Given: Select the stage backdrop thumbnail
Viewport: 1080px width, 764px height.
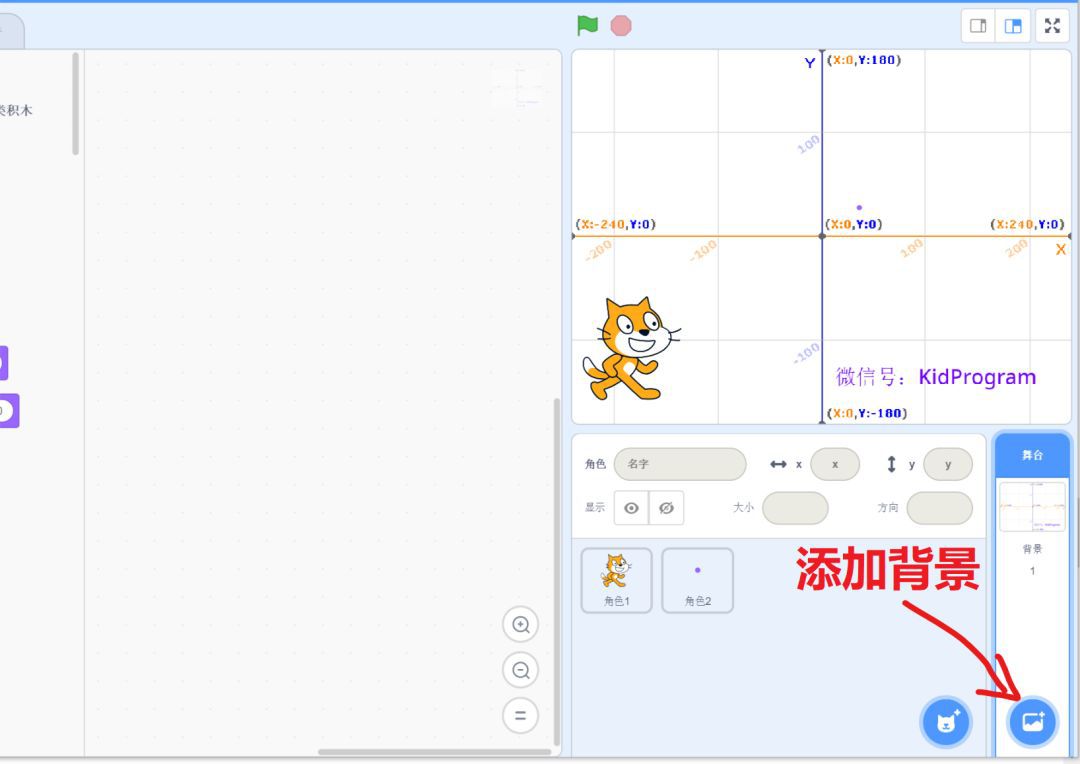Looking at the screenshot, I should pos(1032,506).
